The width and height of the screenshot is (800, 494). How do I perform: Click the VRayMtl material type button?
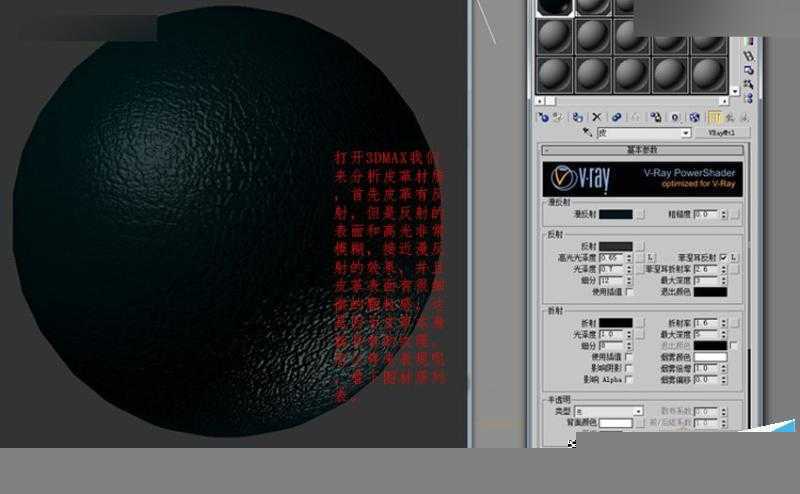click(722, 133)
